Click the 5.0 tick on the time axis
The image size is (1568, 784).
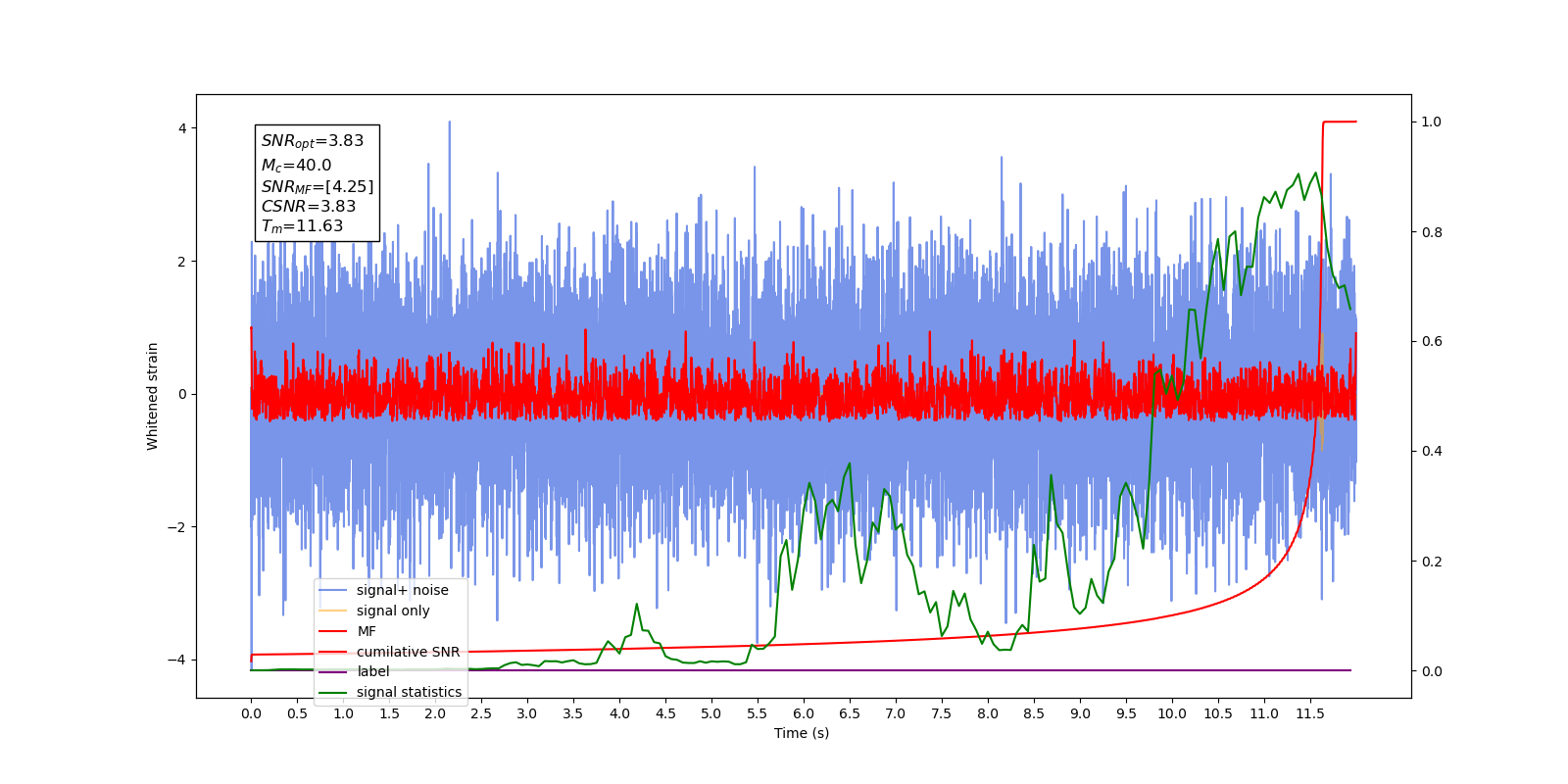711,713
